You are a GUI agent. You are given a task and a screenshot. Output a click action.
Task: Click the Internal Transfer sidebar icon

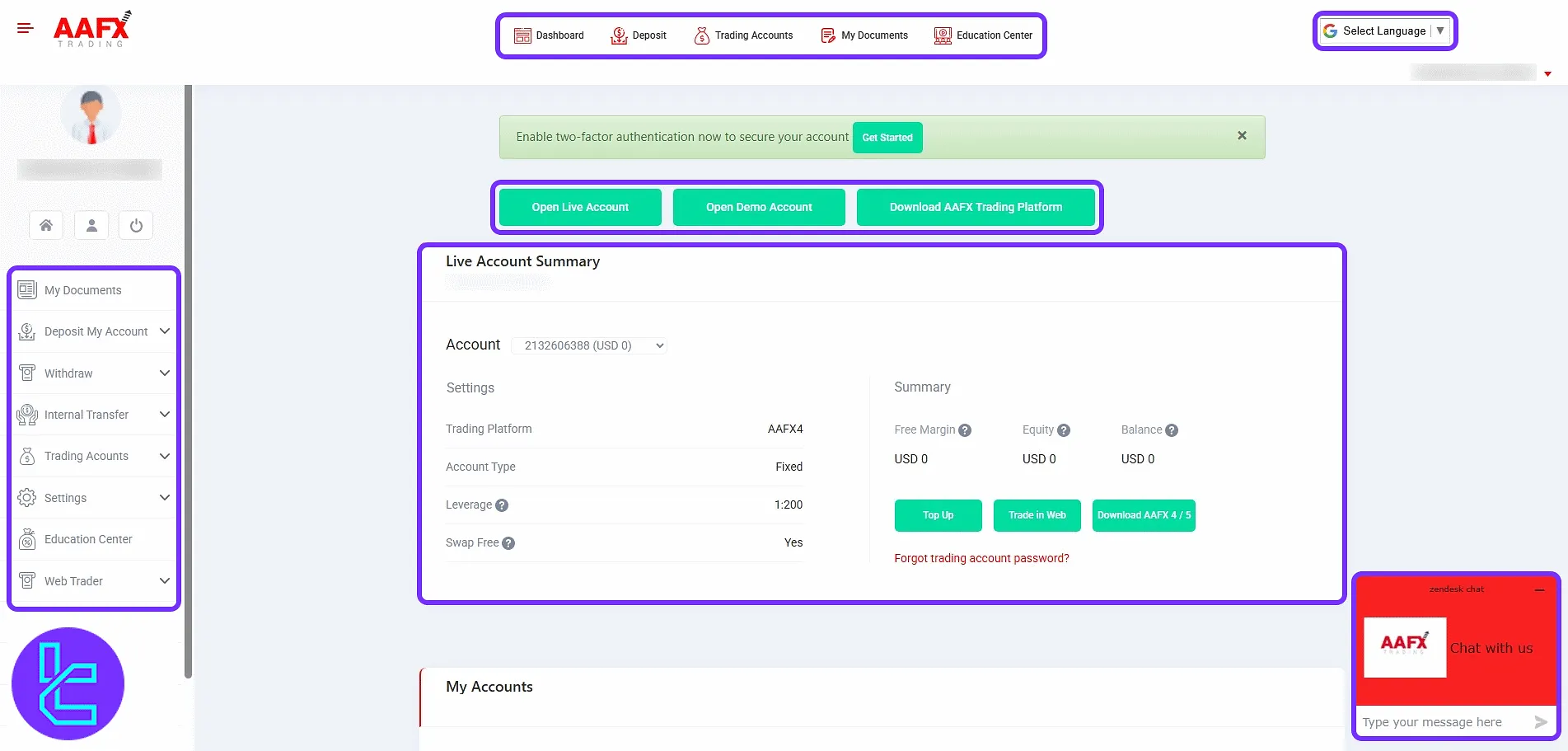tap(27, 415)
